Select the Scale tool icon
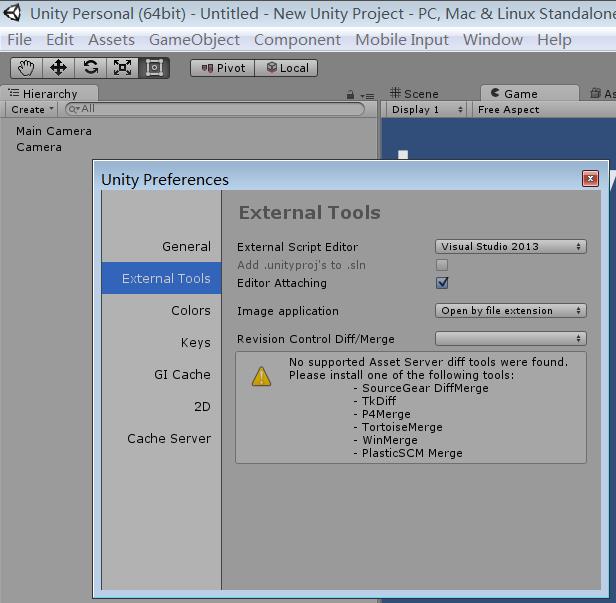 coord(122,68)
